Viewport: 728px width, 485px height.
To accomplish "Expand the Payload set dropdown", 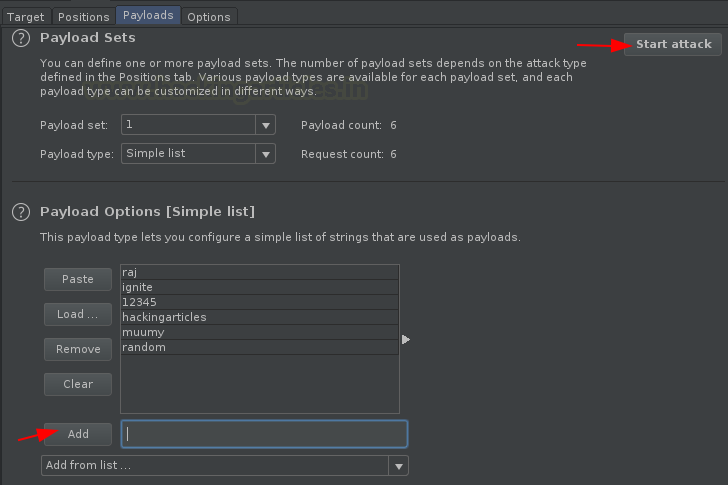I will click(x=265, y=126).
